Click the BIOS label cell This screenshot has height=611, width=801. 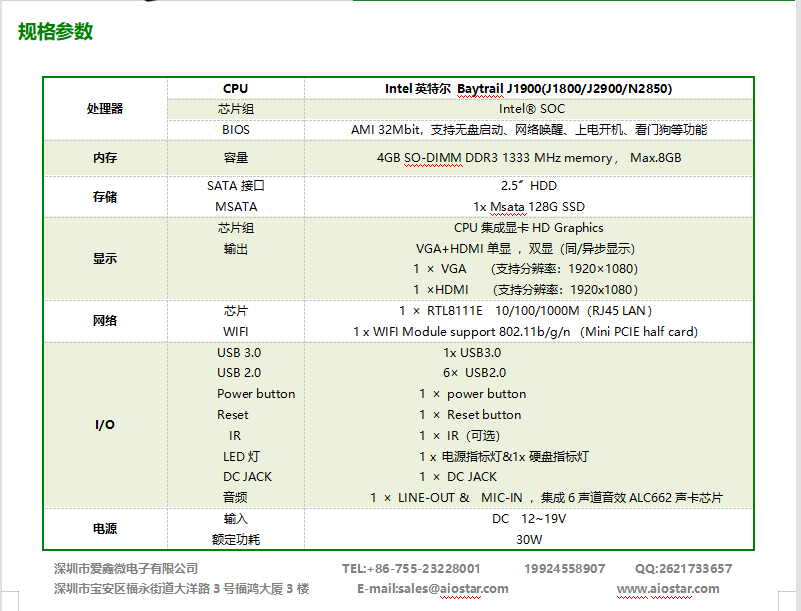click(x=236, y=130)
